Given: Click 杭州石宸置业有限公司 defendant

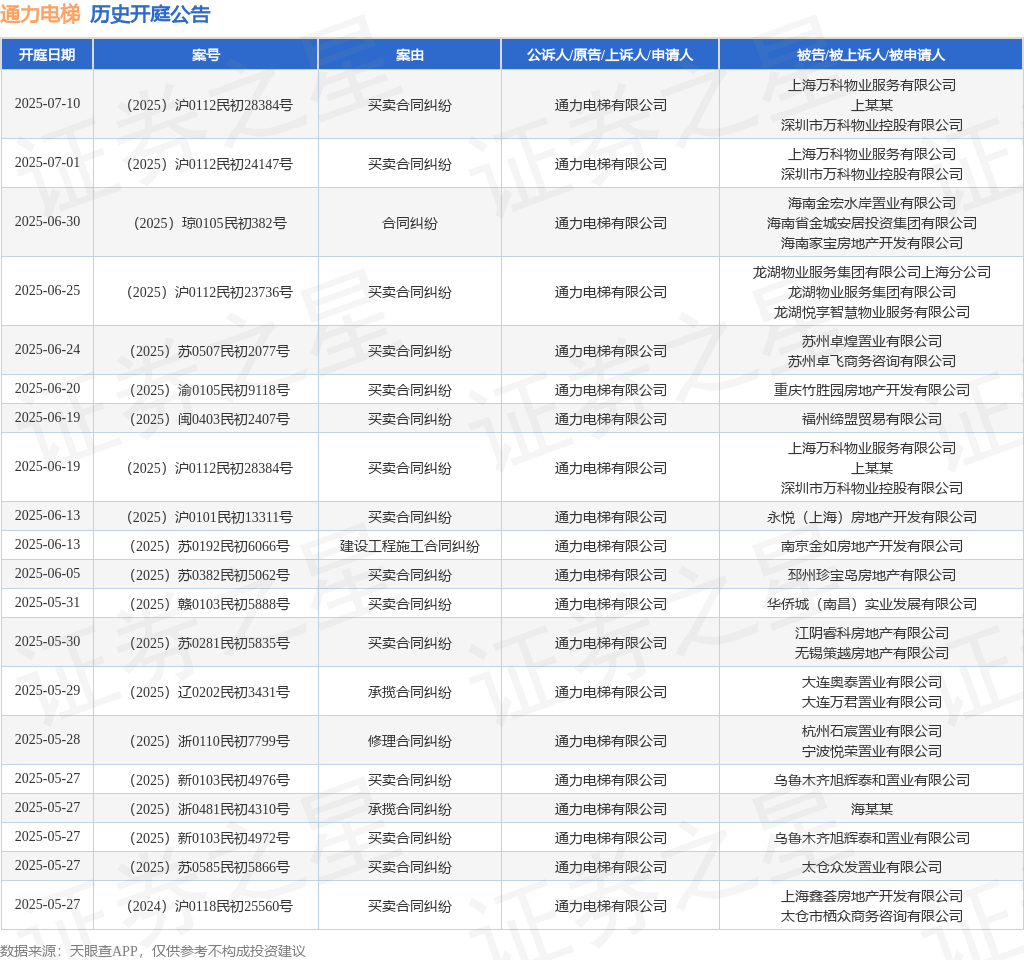Looking at the screenshot, I should 871,731.
